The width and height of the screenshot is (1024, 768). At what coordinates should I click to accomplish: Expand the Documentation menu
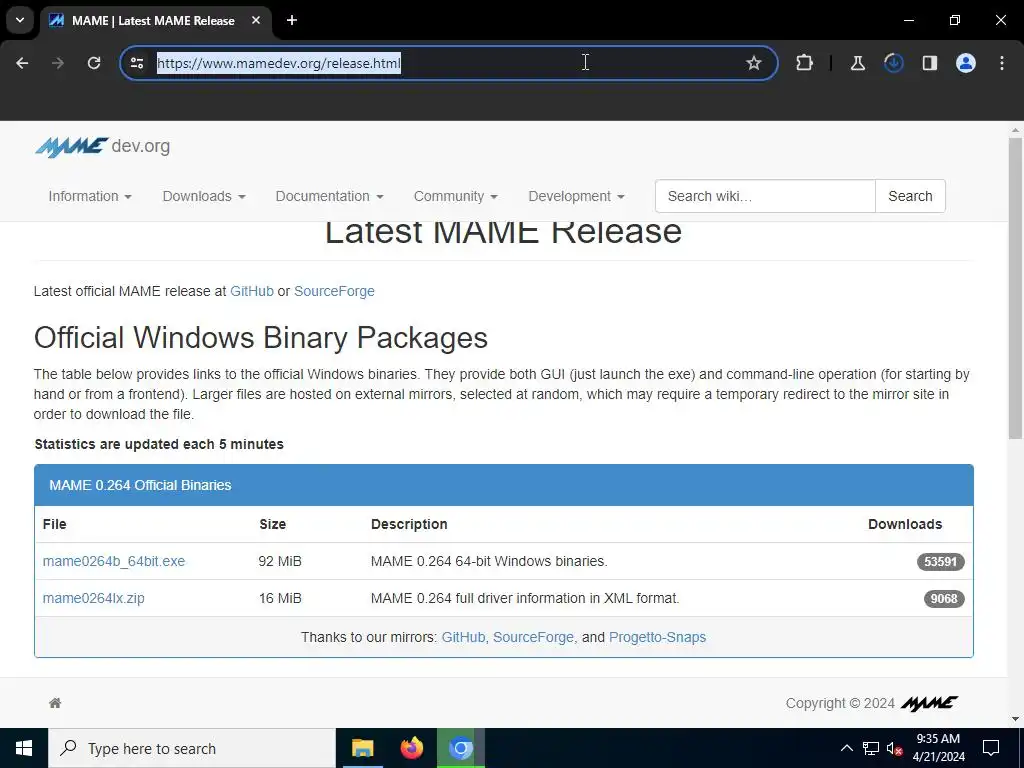tap(329, 196)
